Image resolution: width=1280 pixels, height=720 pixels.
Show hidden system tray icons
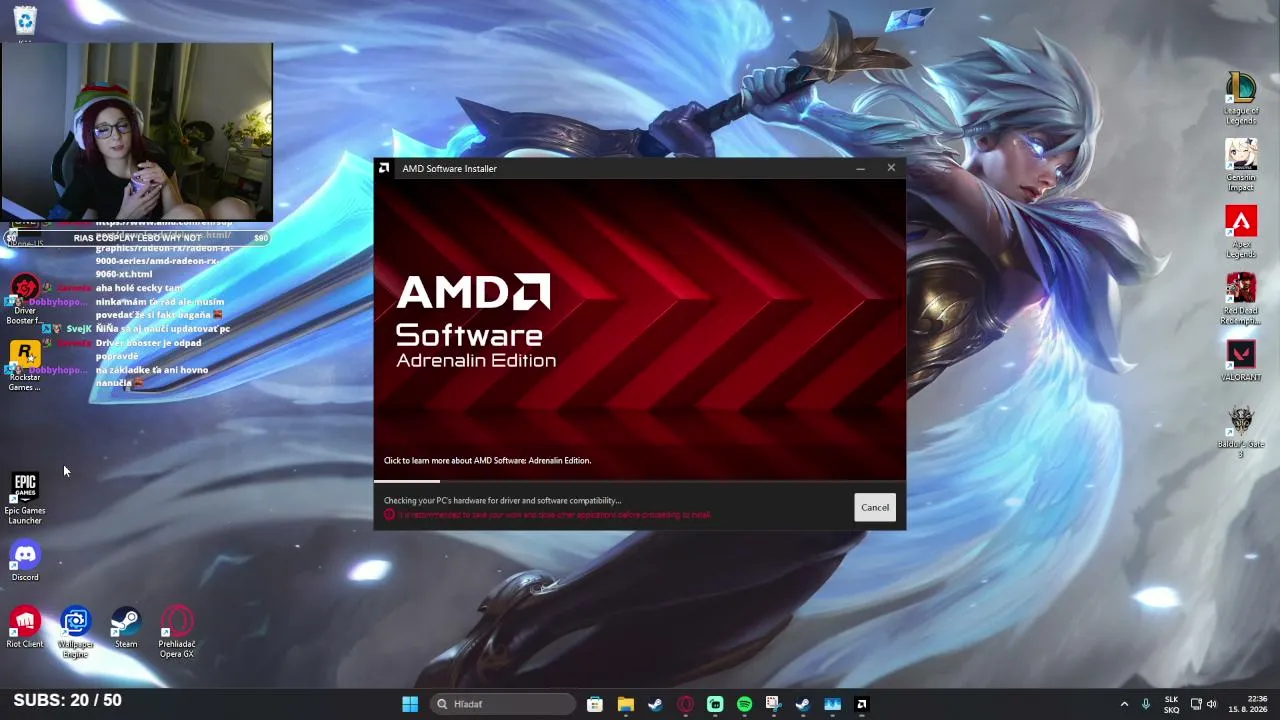(1124, 704)
